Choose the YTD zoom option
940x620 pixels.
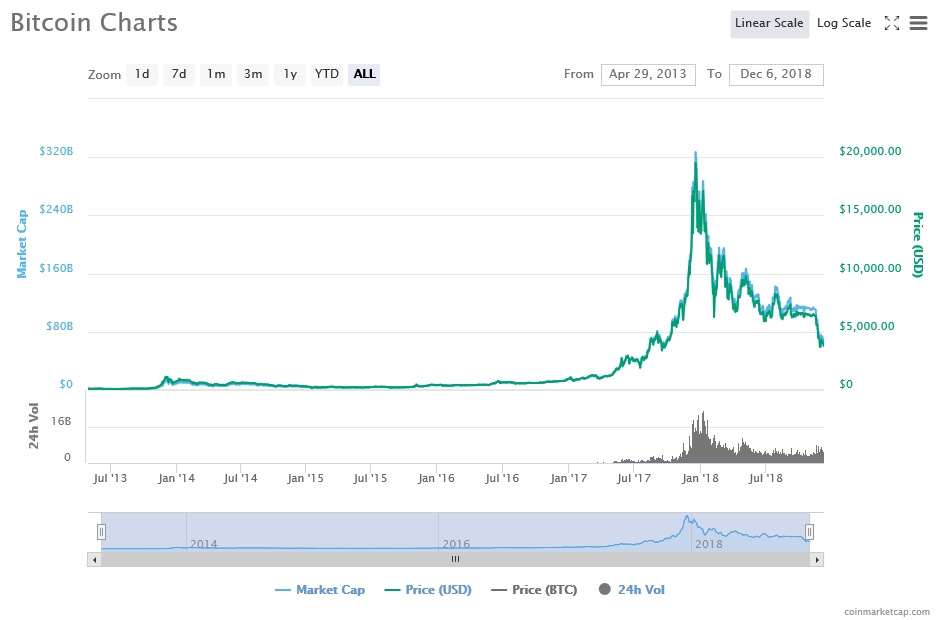(326, 74)
